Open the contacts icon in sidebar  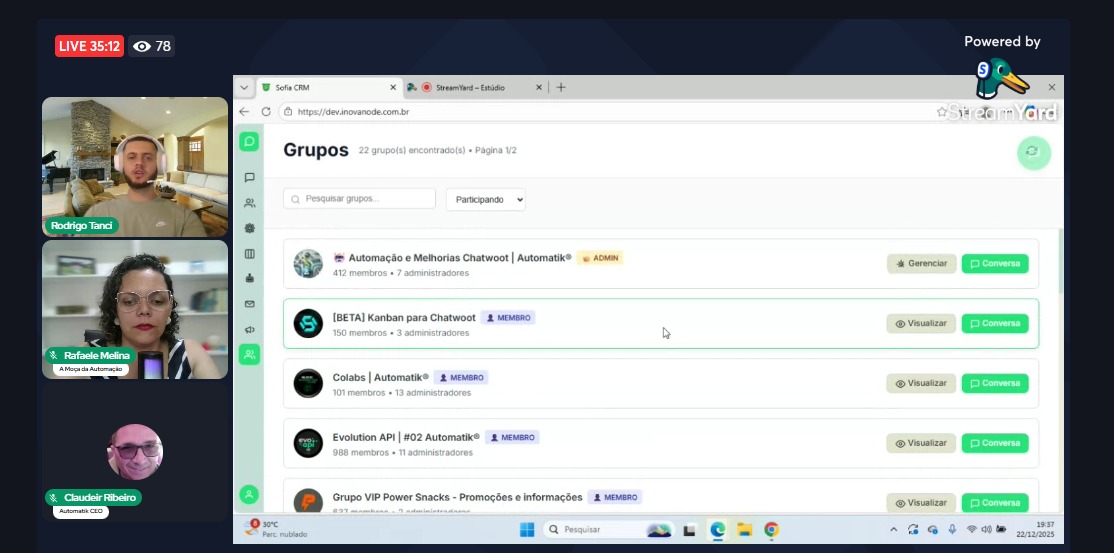249,203
